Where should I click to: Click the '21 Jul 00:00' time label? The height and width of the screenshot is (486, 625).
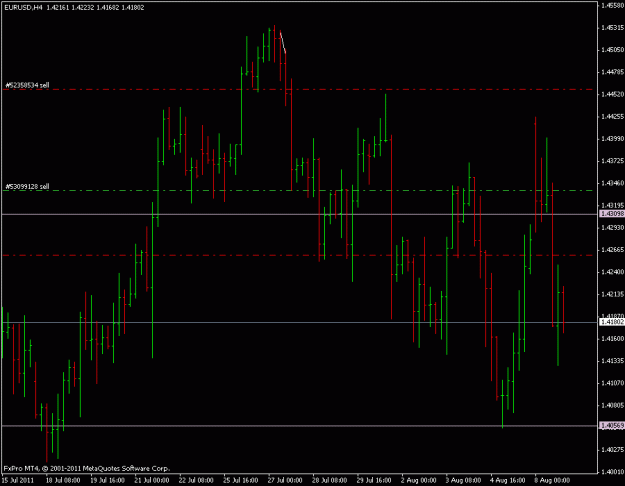pyautogui.click(x=152, y=480)
